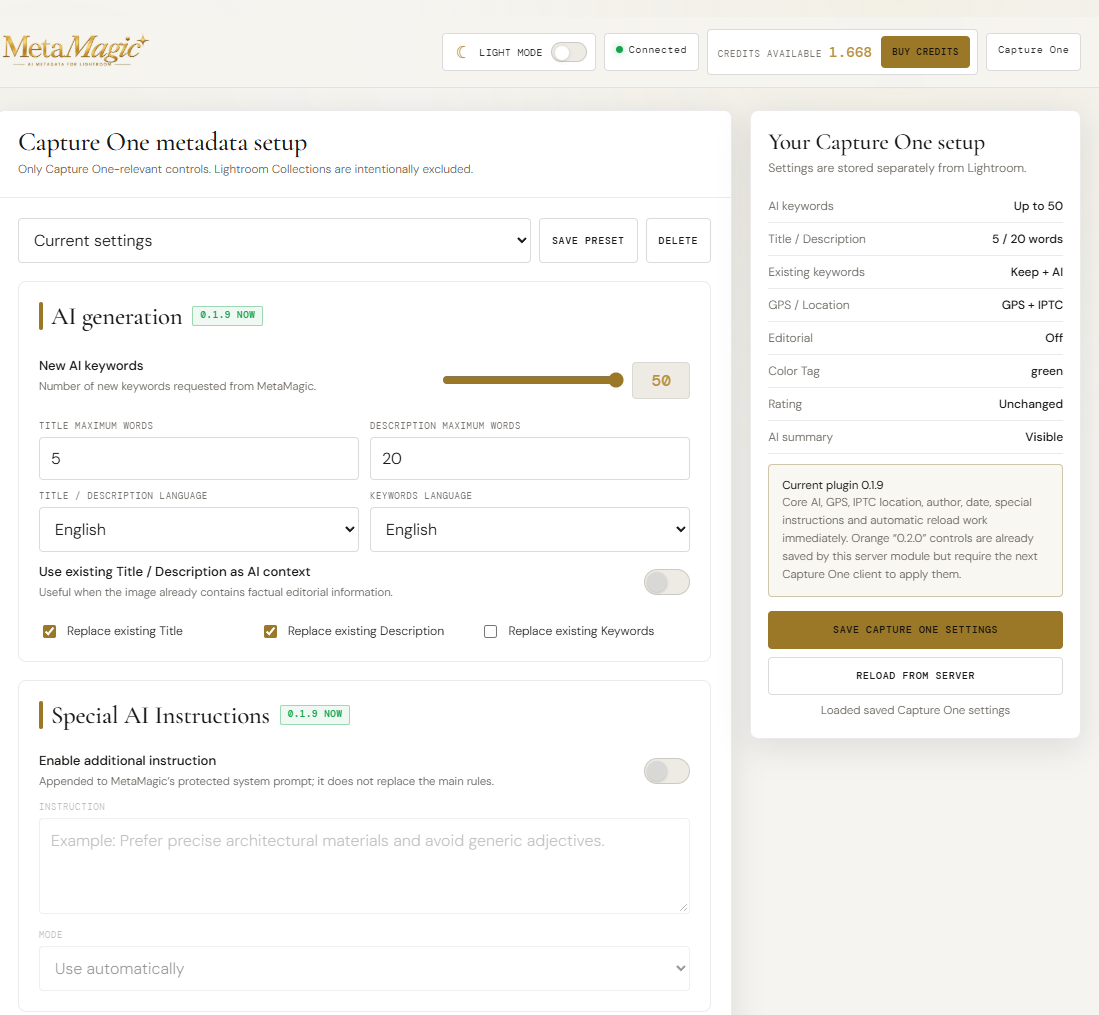Click the 'AI generation' section heading
The image size is (1099, 1015).
click(x=116, y=318)
